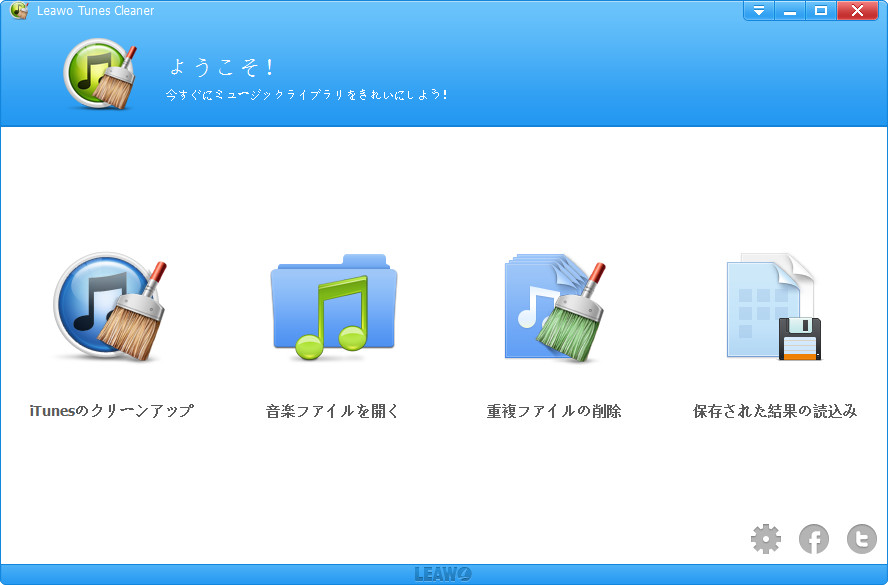Open the iTunes cleanup broom icon
The width and height of the screenshot is (888, 585).
coord(110,306)
